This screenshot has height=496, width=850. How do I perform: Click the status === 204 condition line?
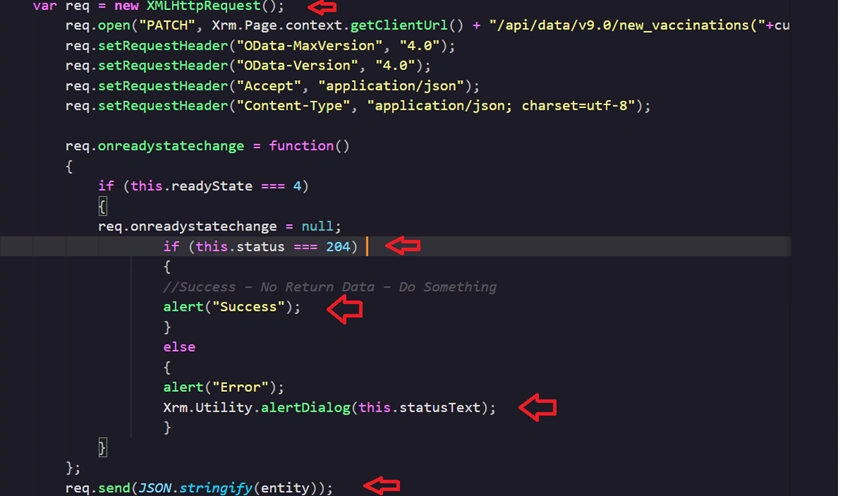[x=261, y=247]
